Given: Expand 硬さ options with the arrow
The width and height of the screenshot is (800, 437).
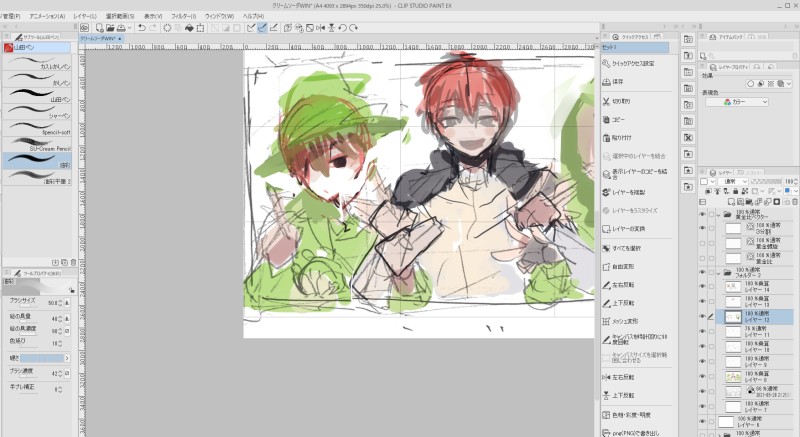Looking at the screenshot, I should tap(67, 358).
